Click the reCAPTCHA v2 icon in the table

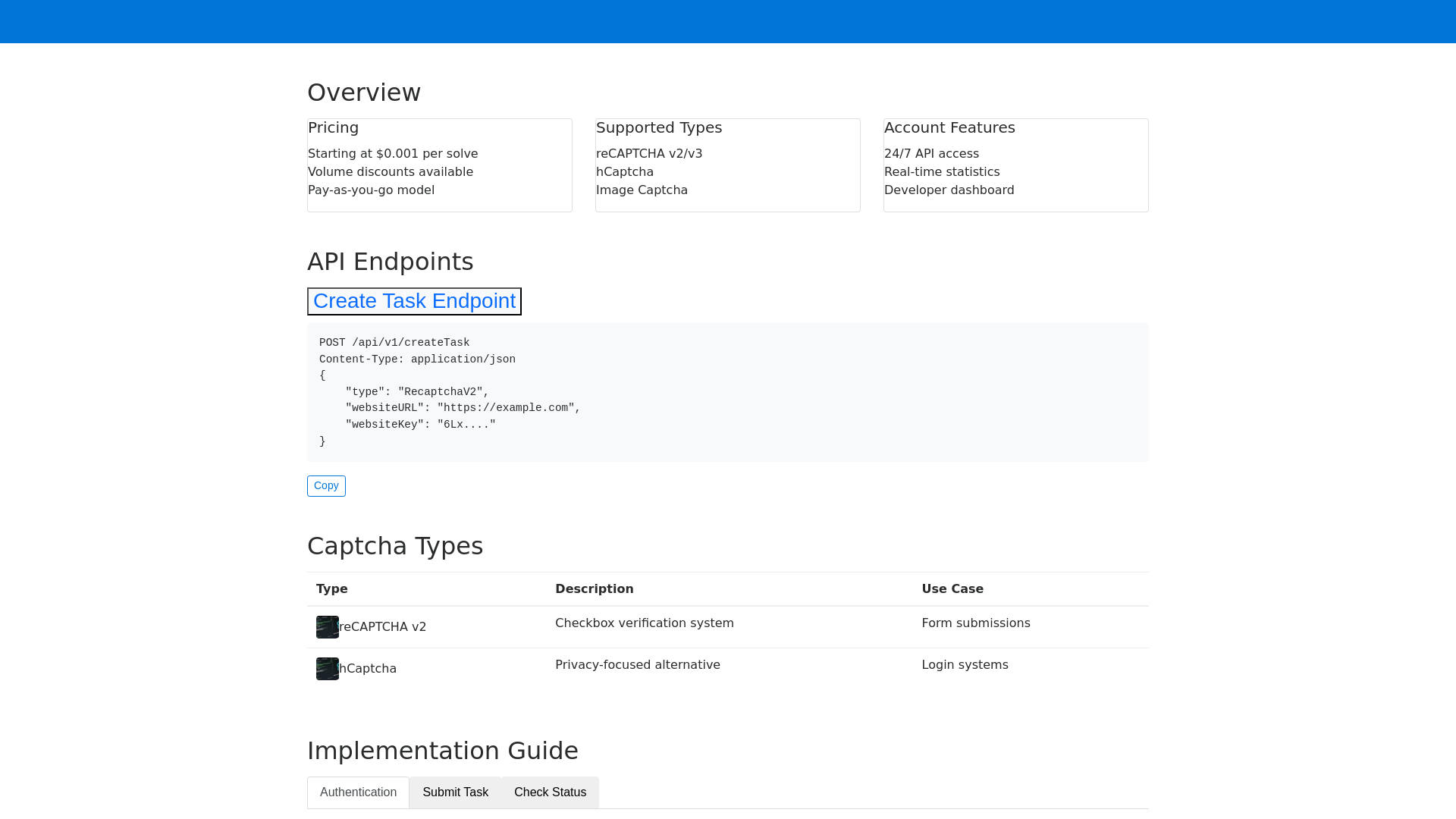[x=327, y=627]
